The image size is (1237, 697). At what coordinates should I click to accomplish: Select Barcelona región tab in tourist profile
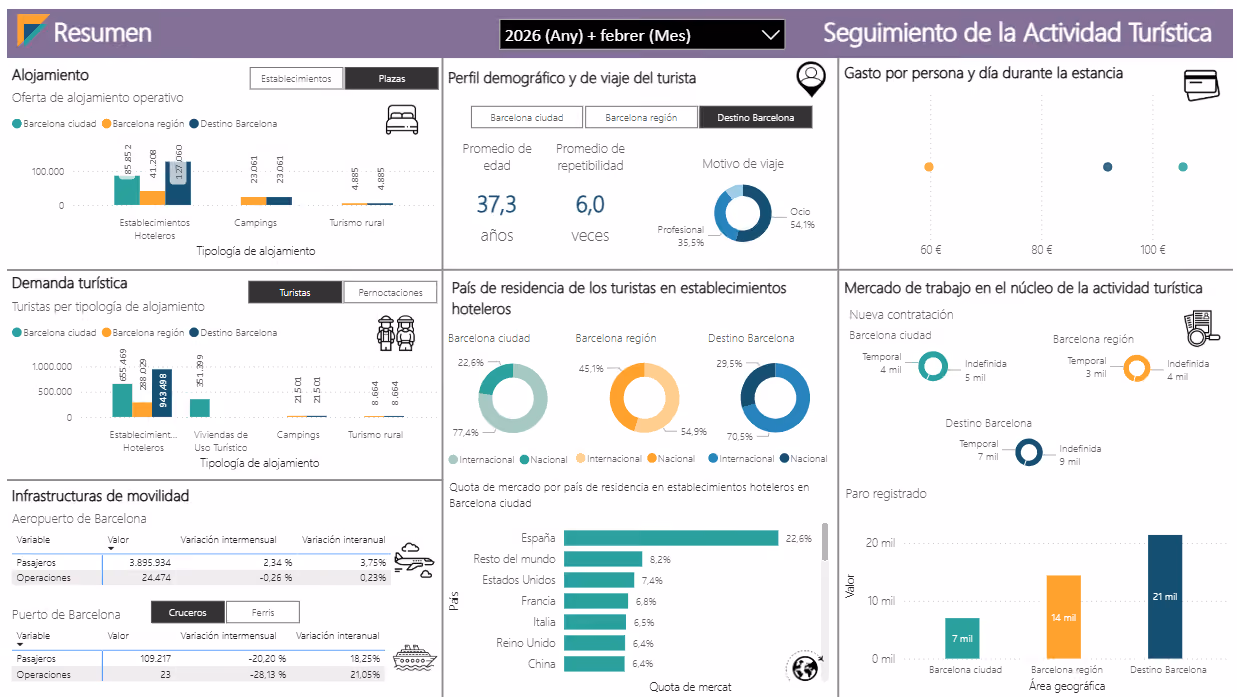pos(641,117)
